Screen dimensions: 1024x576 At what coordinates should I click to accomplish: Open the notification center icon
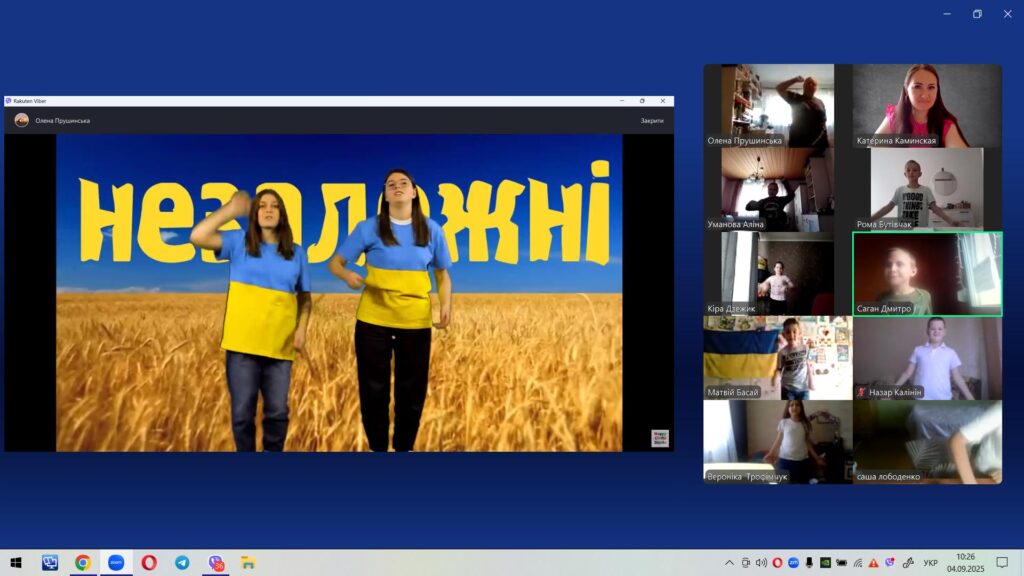(1002, 562)
